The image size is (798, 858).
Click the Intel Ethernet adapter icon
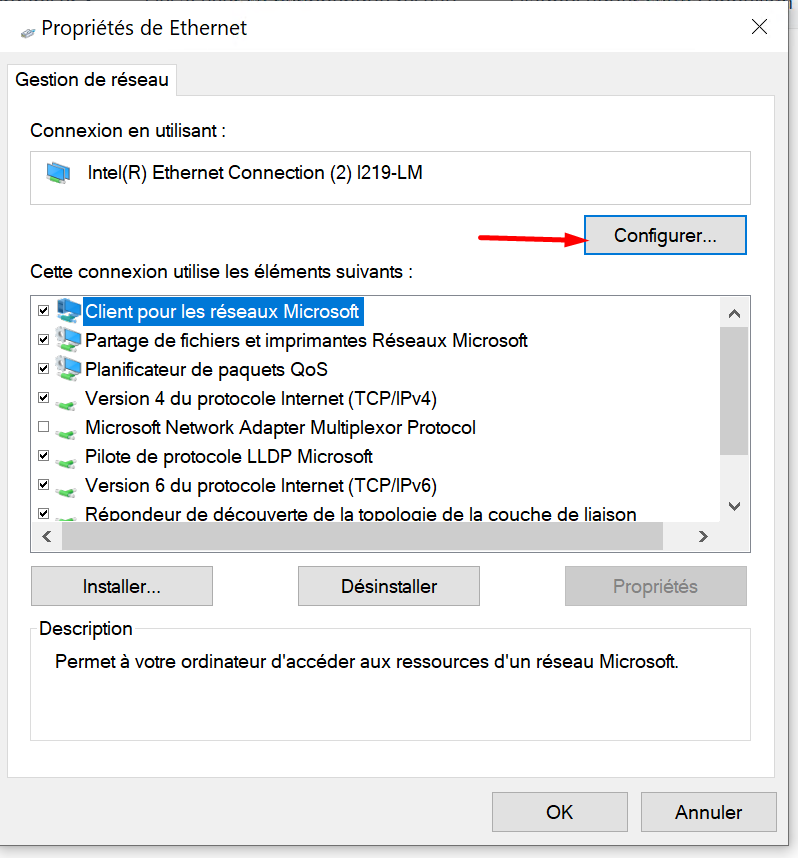pyautogui.click(x=58, y=173)
